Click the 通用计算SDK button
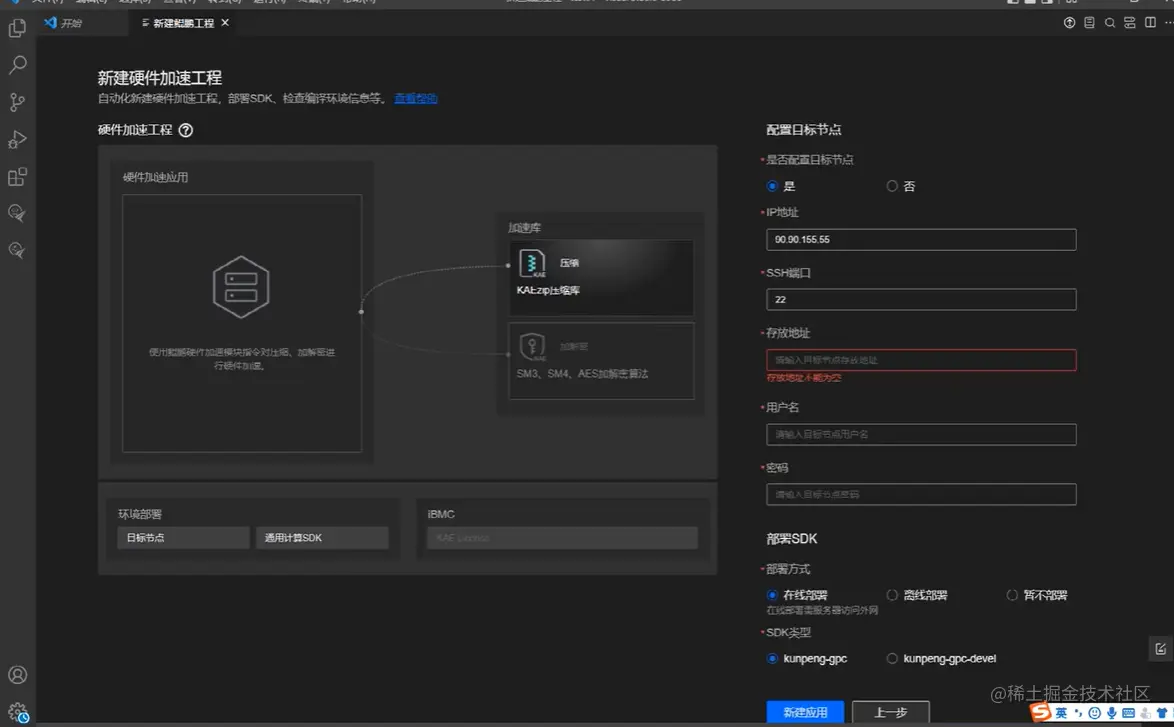This screenshot has height=727, width=1174. [x=322, y=538]
